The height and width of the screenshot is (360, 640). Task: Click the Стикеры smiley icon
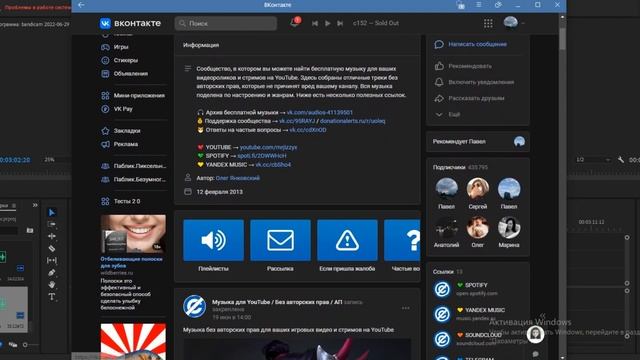click(105, 60)
